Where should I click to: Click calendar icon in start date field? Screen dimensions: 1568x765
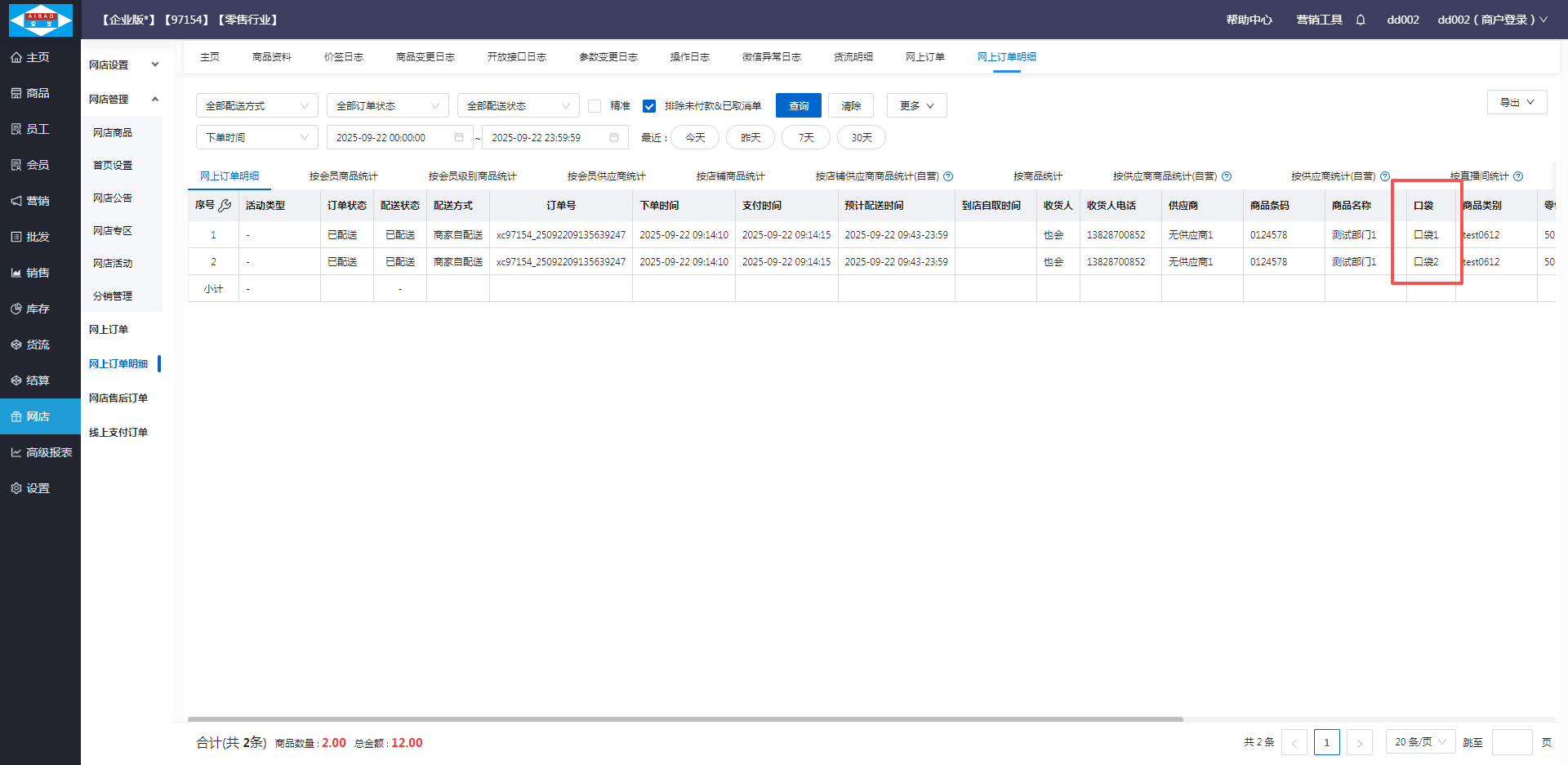click(x=459, y=138)
